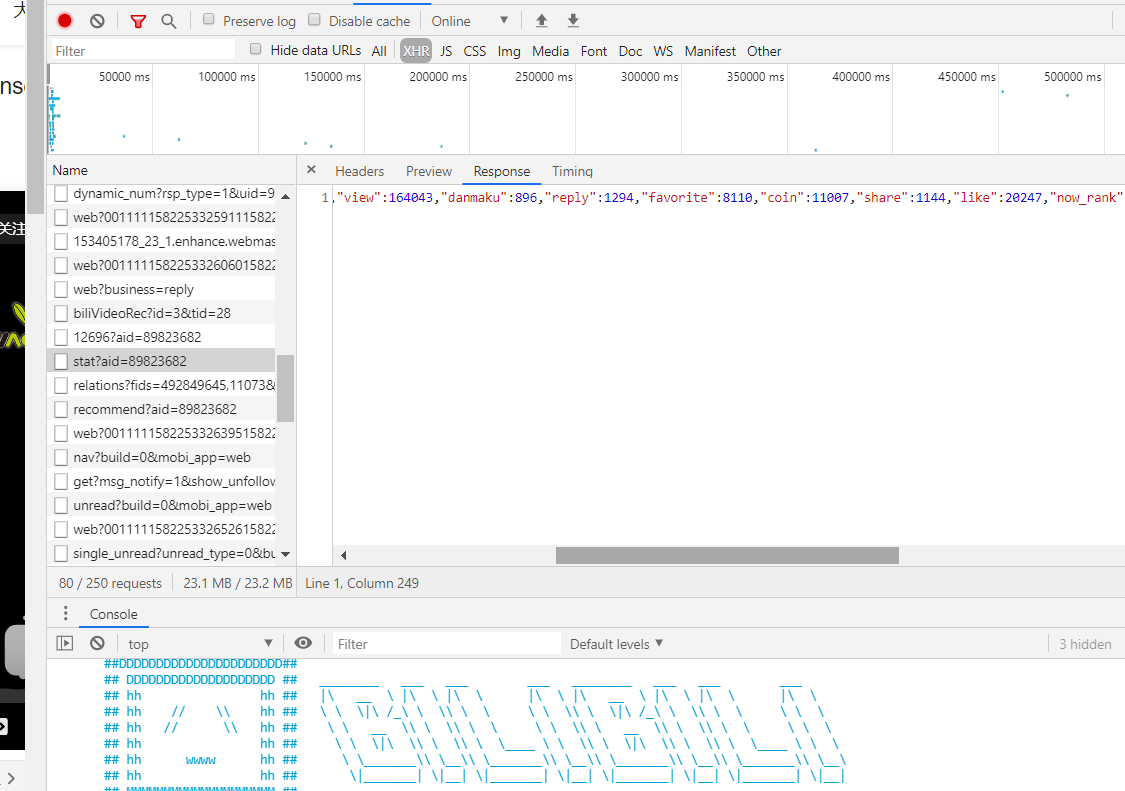Image resolution: width=1125 pixels, height=791 pixels.
Task: Tick checkbox beside biliVideoRec?id=3&tid=28 request
Action: pyautogui.click(x=61, y=313)
